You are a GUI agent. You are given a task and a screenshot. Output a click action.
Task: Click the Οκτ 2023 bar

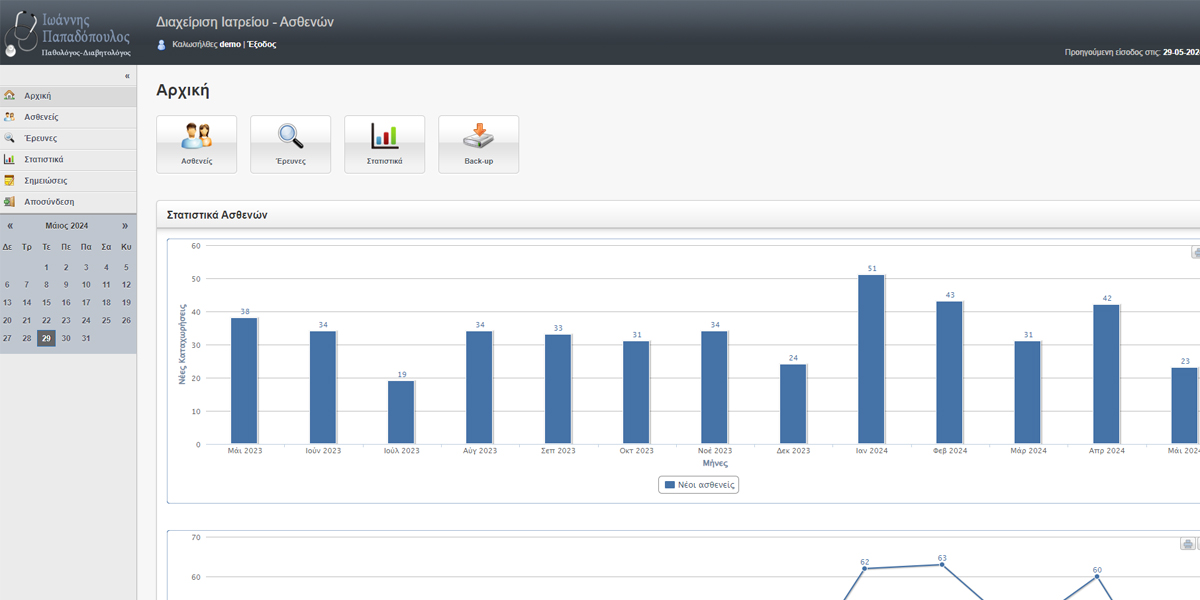click(x=636, y=392)
